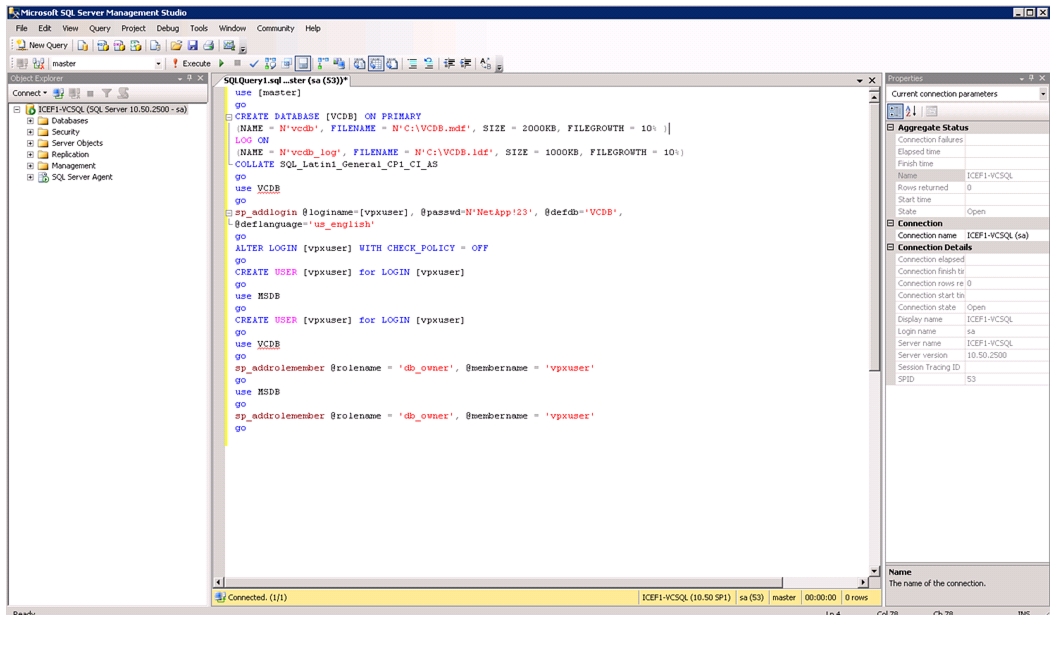
Task: Click ALTER LOGIN line in the editor
Action: click(x=361, y=249)
